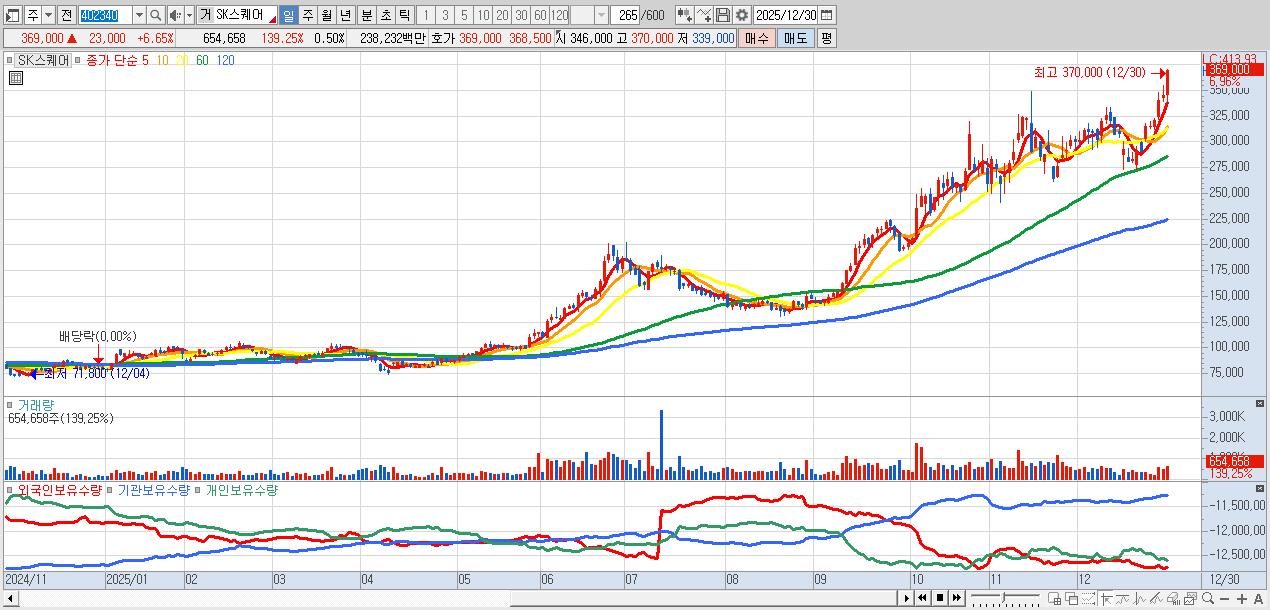Click the letter A auto-scale icon

click(1258, 598)
